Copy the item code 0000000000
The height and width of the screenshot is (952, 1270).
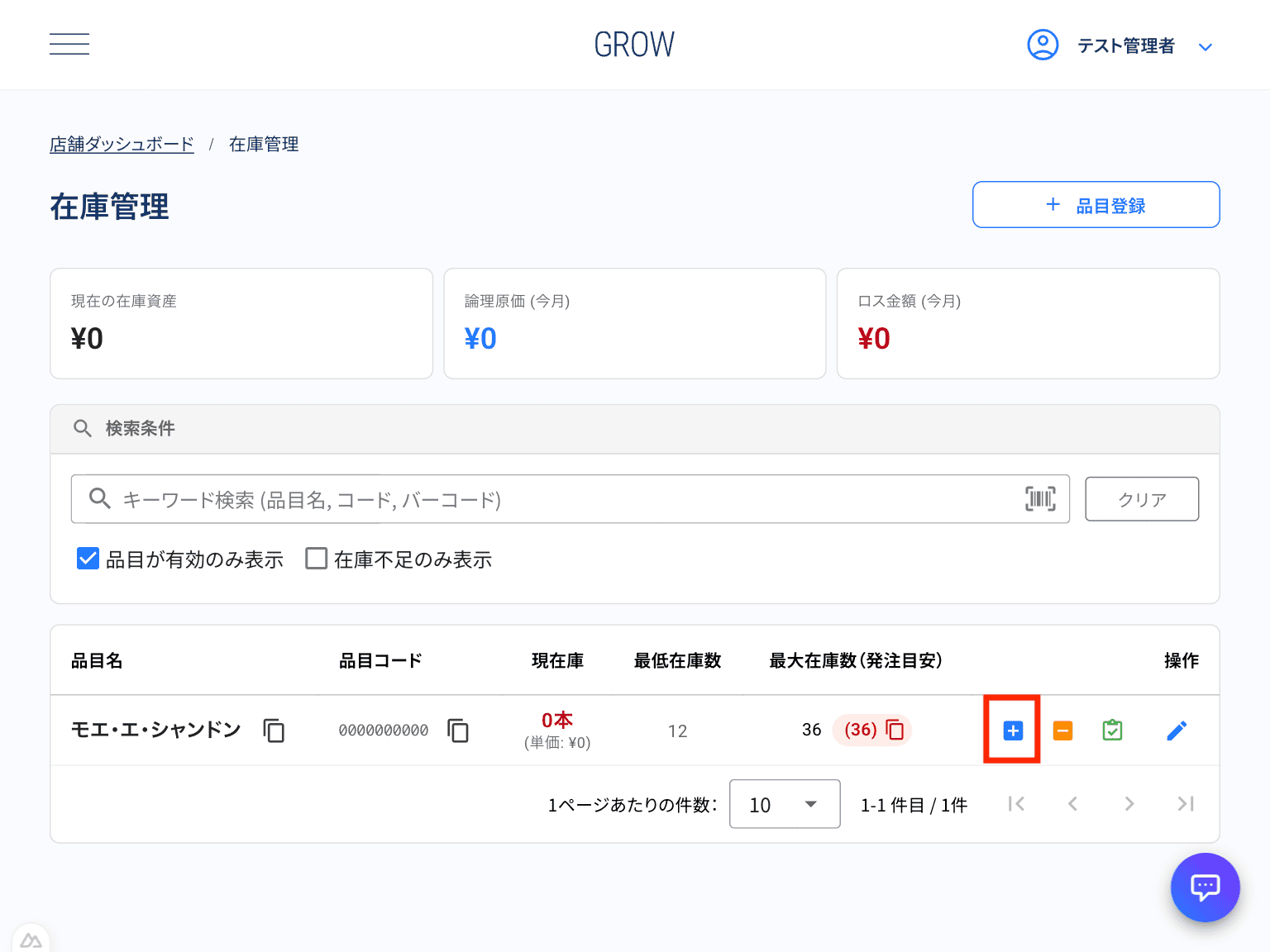click(x=457, y=731)
